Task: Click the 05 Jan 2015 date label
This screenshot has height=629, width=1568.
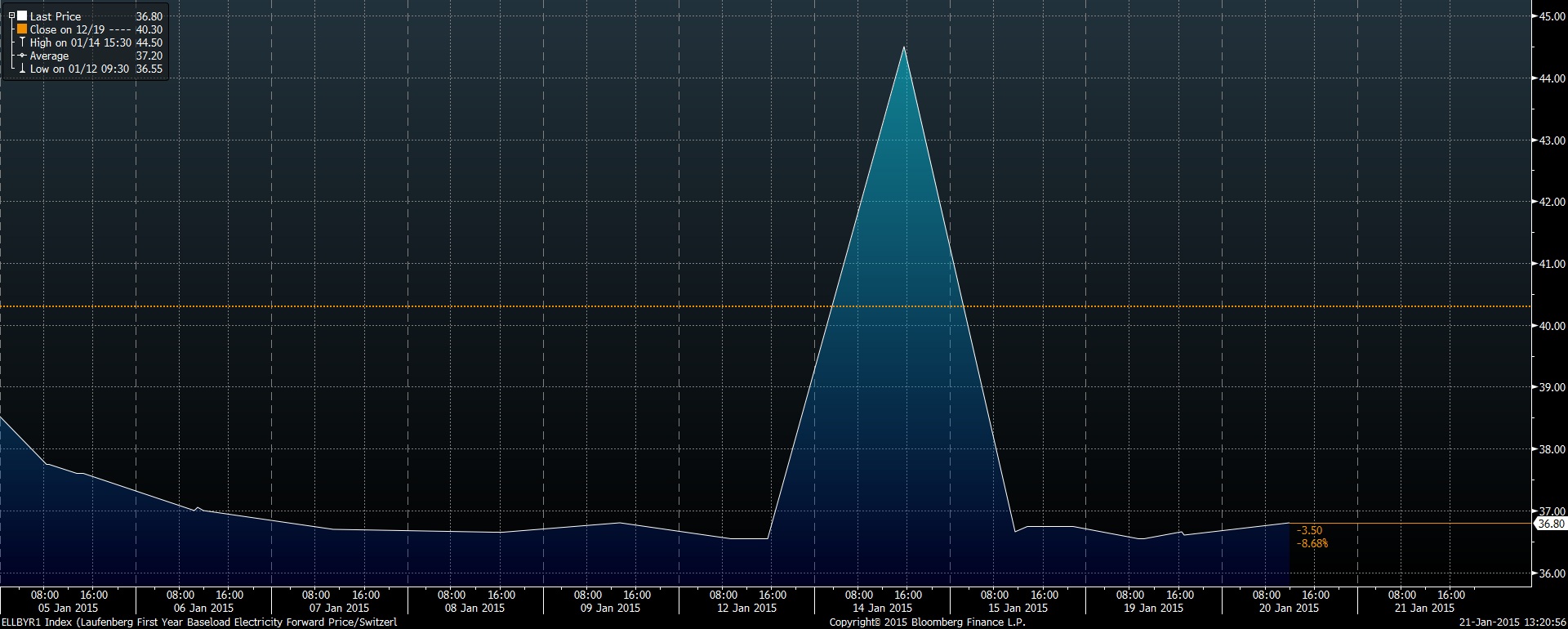Action: pyautogui.click(x=69, y=608)
